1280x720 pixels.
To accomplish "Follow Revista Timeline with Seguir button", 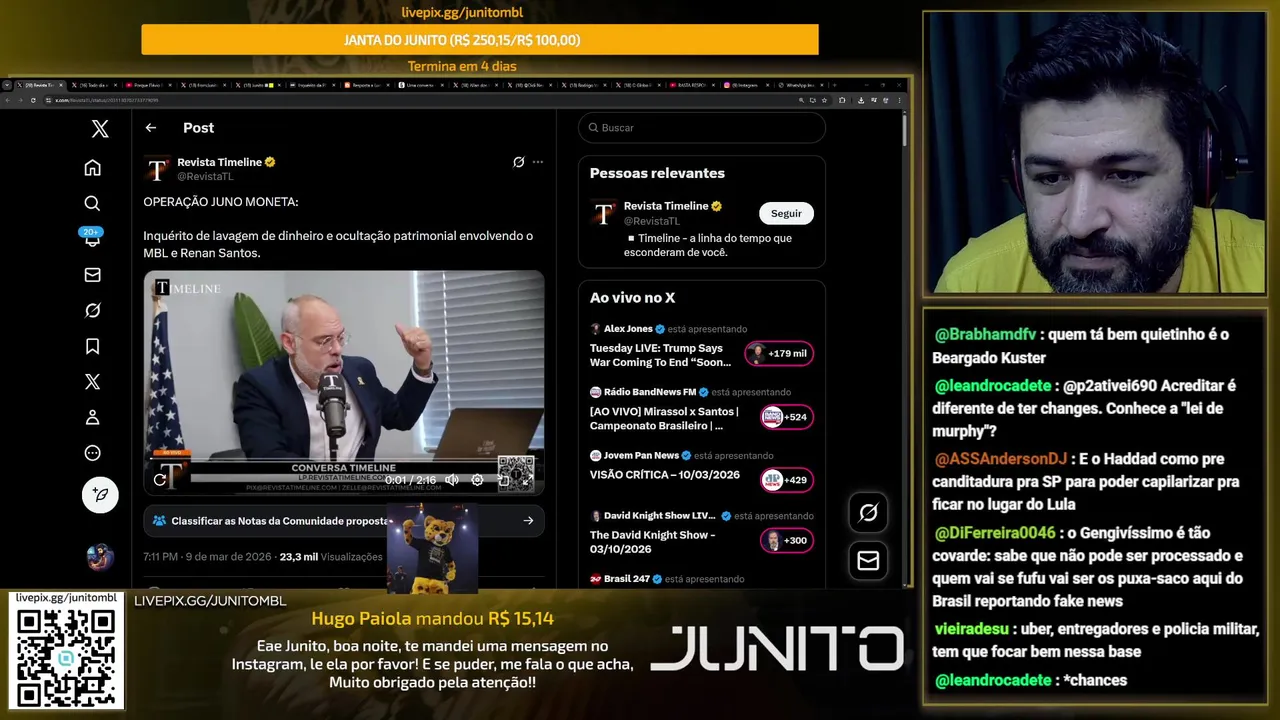I will pos(786,213).
